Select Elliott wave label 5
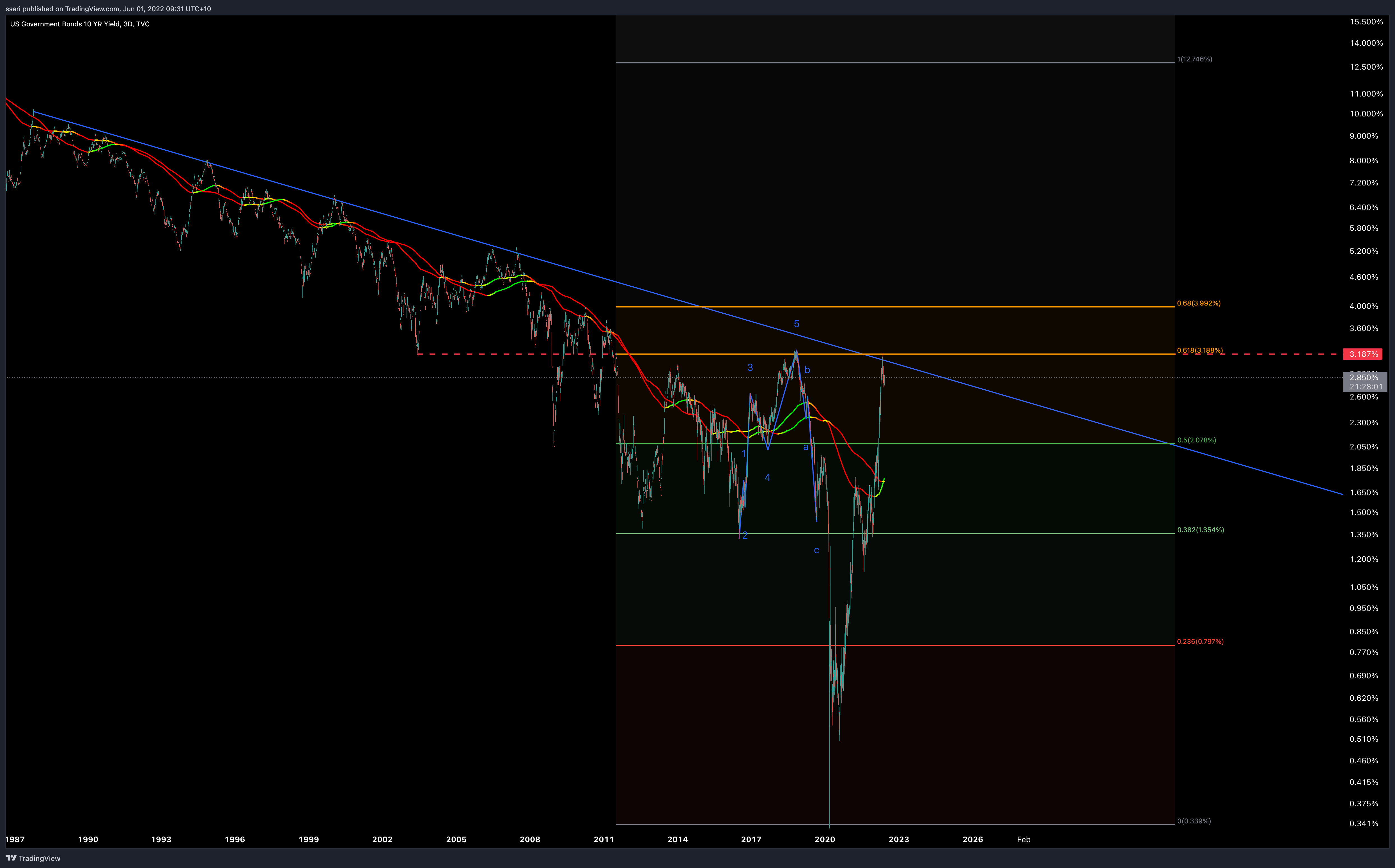 point(796,324)
